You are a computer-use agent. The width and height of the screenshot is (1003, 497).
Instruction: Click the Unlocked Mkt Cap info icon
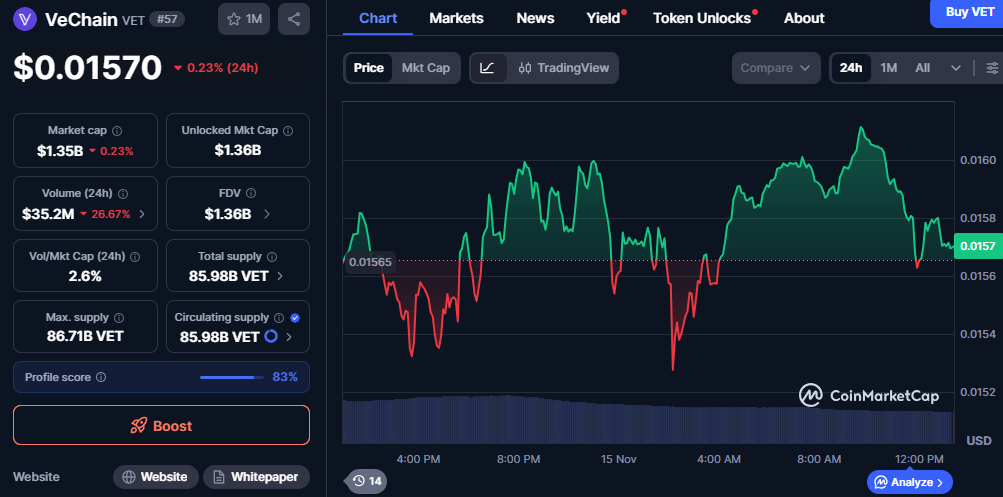click(288, 130)
